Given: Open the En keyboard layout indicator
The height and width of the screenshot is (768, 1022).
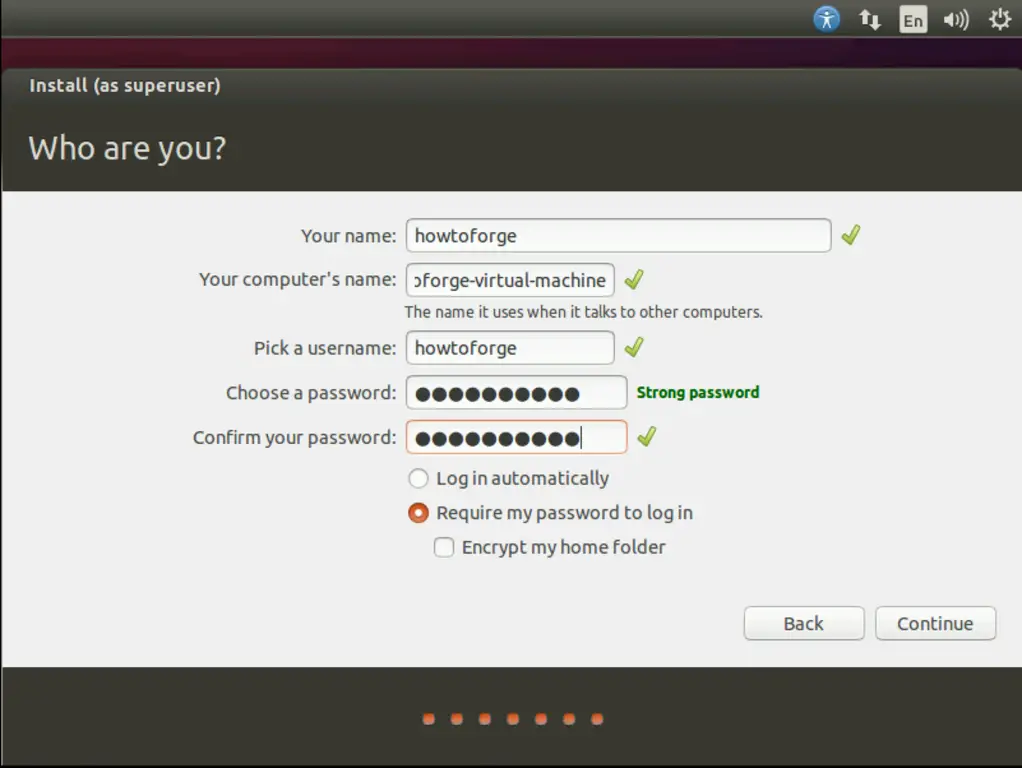Looking at the screenshot, I should click(x=912, y=20).
